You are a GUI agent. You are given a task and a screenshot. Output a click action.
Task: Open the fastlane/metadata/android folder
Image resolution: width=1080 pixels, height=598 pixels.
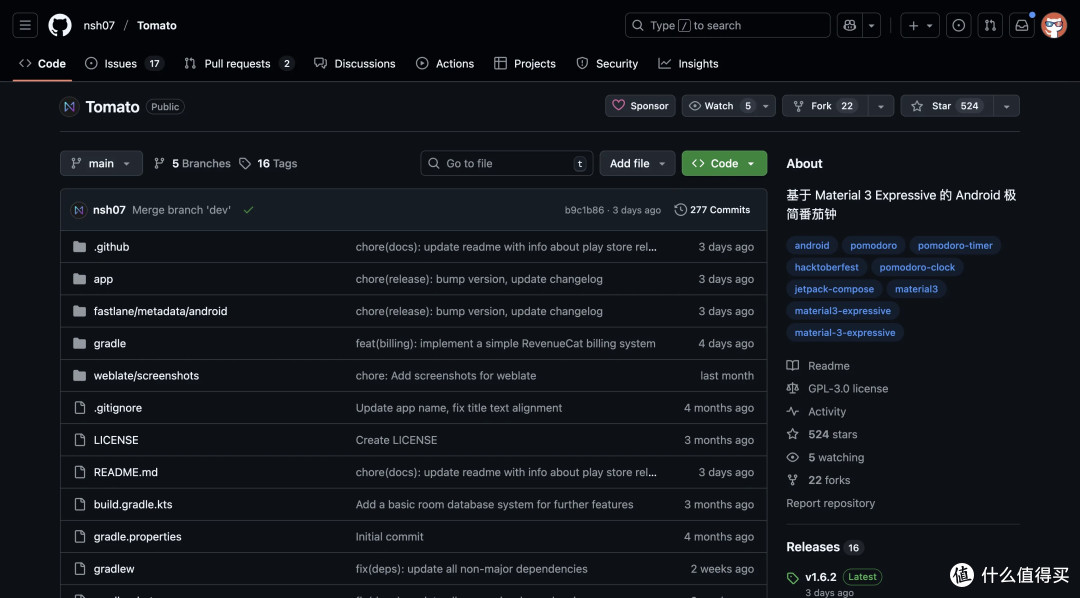click(x=160, y=311)
